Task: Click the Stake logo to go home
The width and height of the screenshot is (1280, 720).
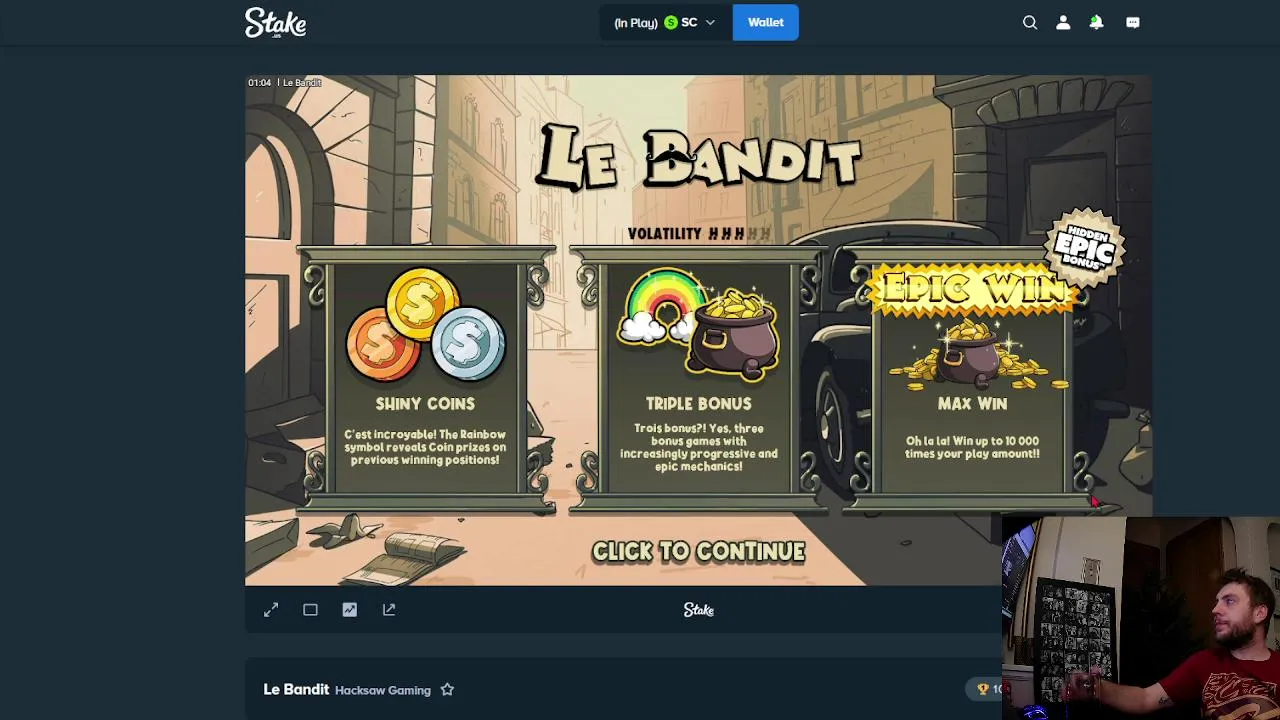Action: coord(276,22)
